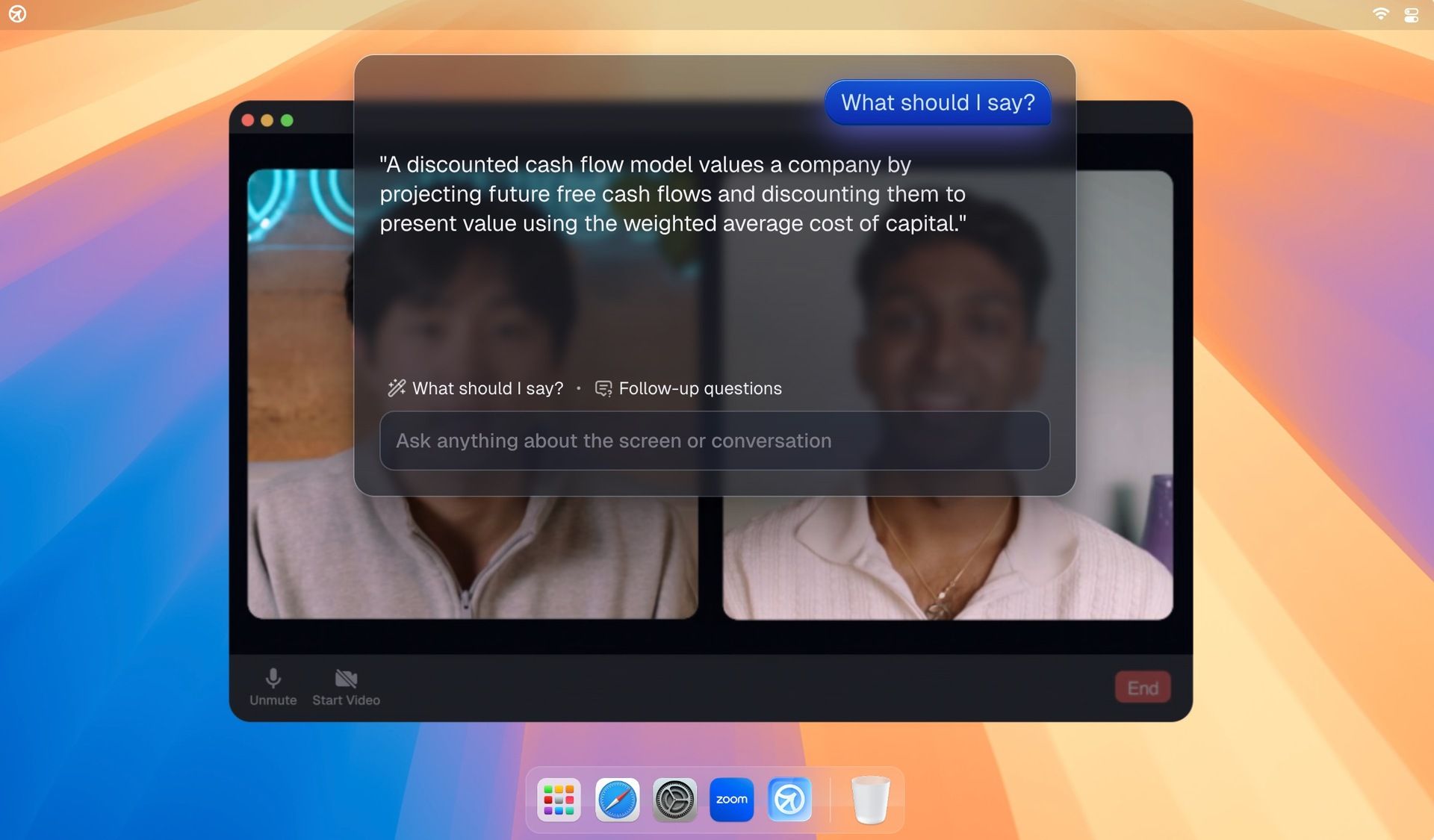1434x840 pixels.
Task: Click the Cluely logo in menu bar
Action: click(x=17, y=14)
